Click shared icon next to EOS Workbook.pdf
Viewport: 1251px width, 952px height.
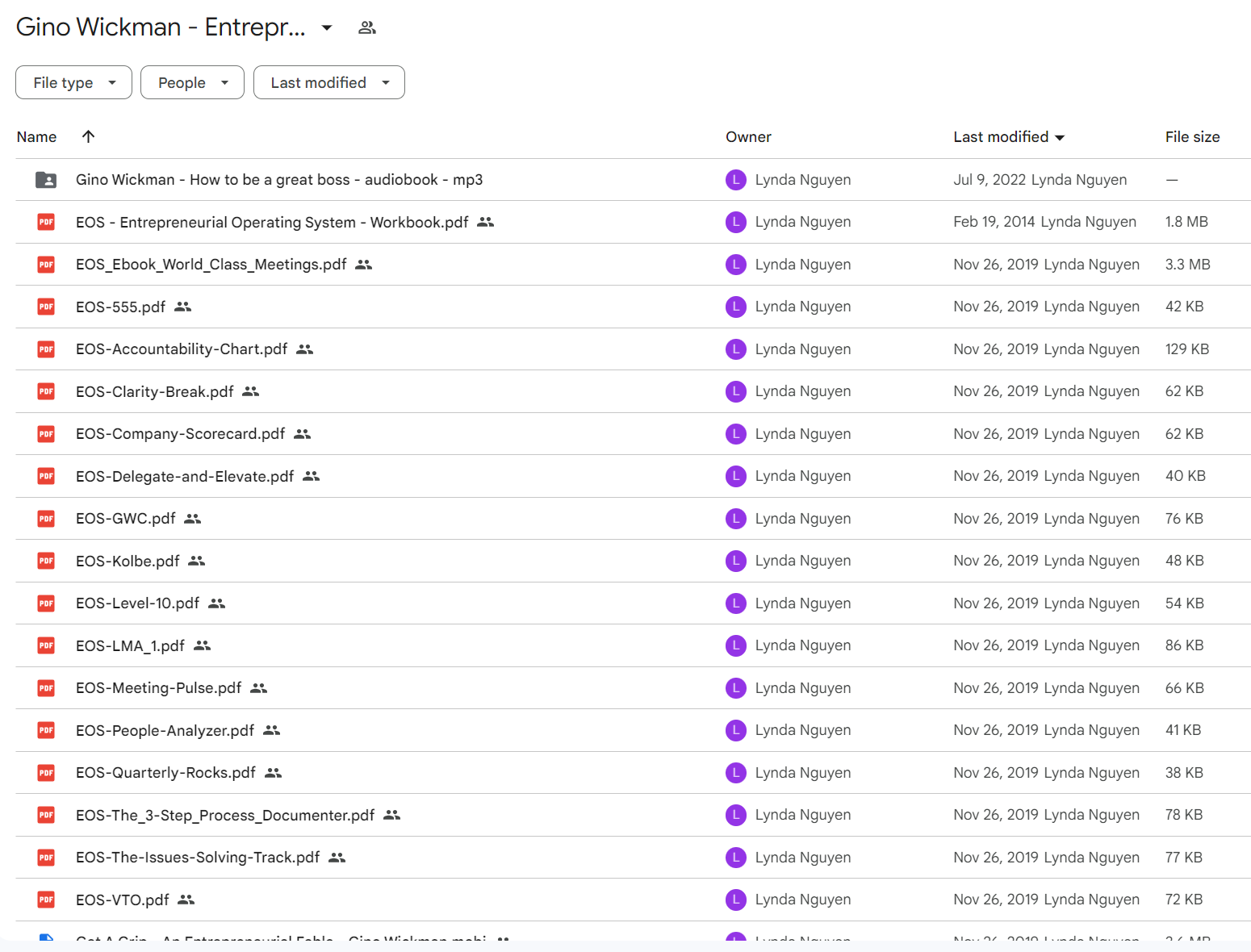click(x=485, y=222)
